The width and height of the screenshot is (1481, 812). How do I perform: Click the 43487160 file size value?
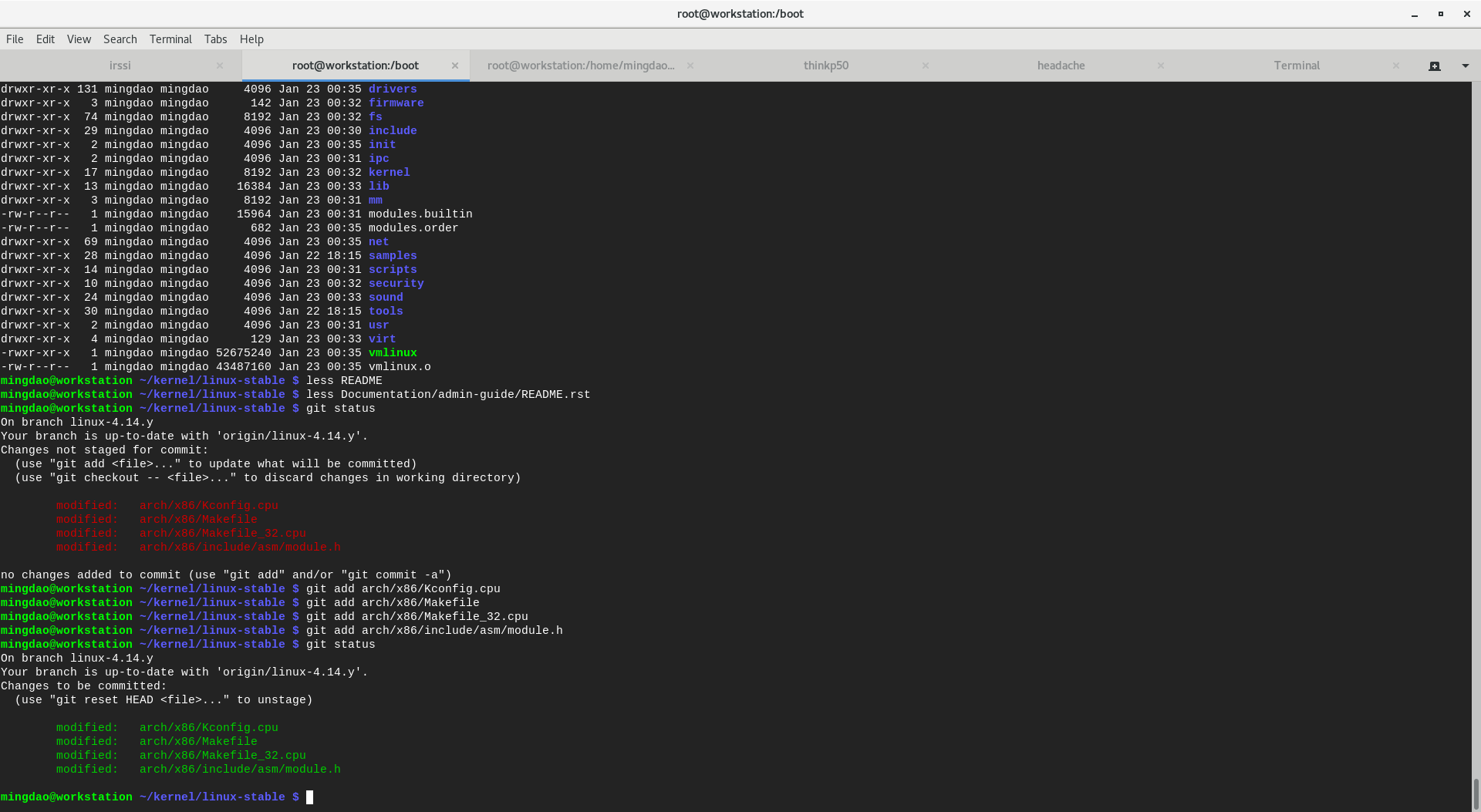244,367
